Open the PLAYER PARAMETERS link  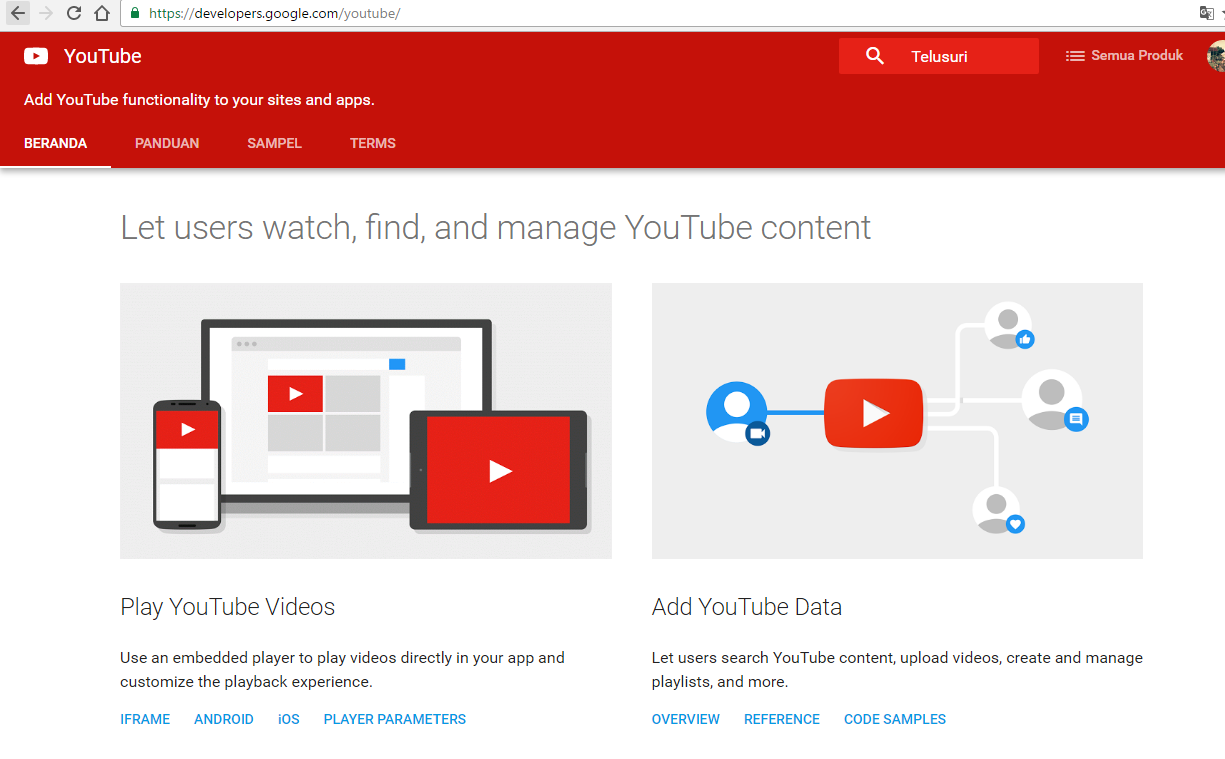[x=394, y=719]
